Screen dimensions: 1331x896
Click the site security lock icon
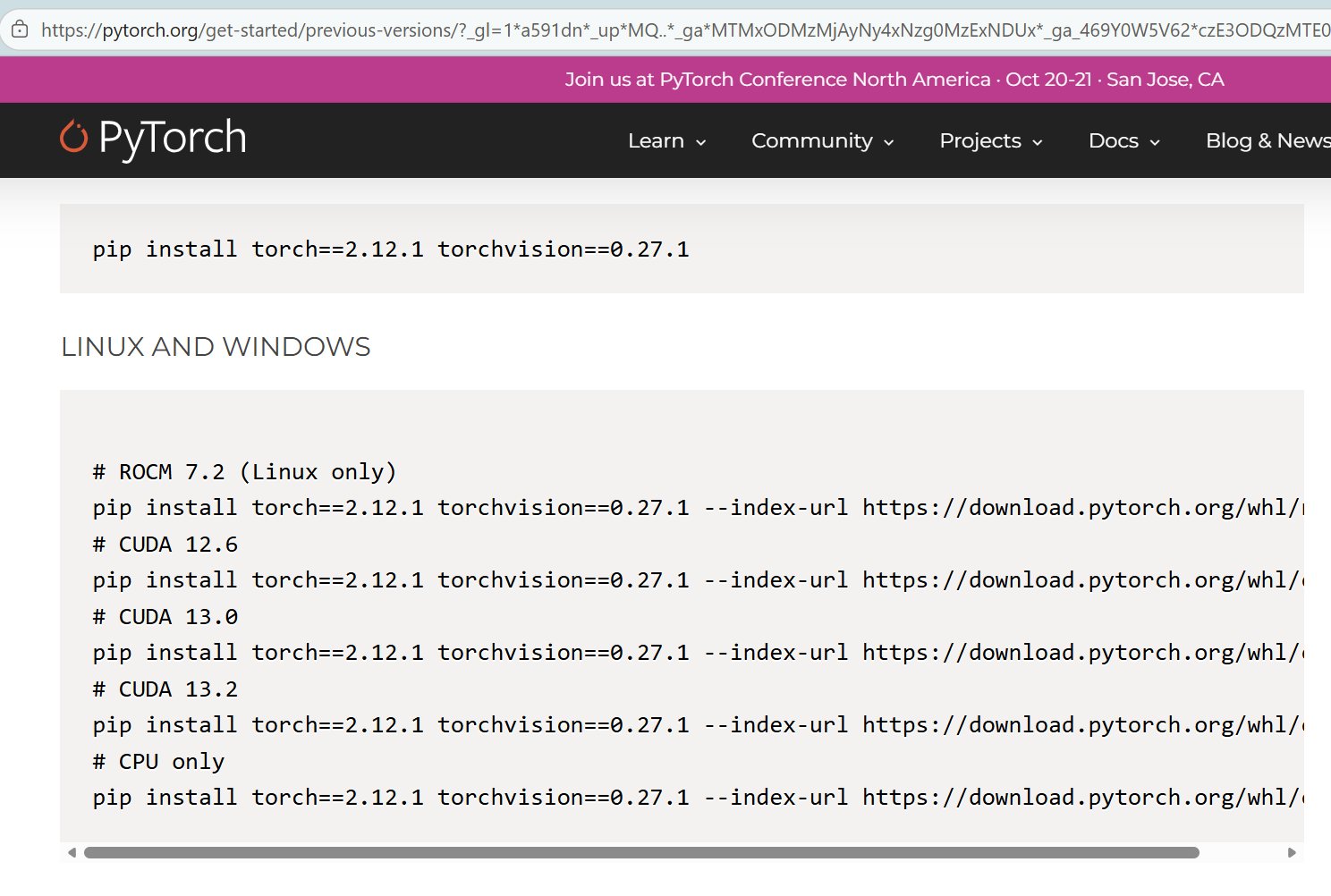pos(20,30)
